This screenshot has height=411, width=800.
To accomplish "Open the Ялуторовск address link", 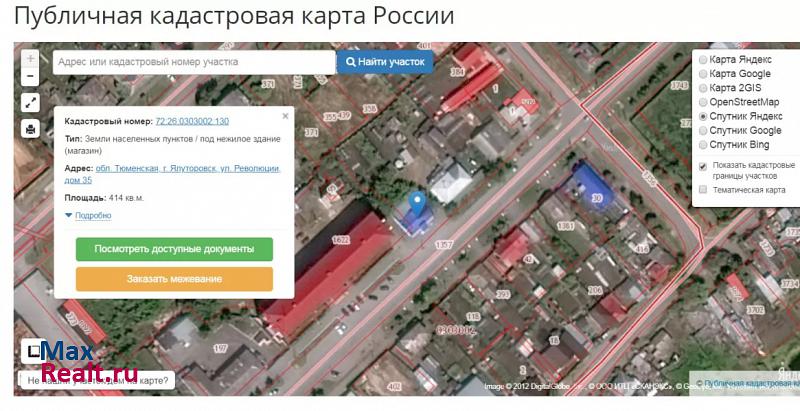I will click(x=172, y=174).
